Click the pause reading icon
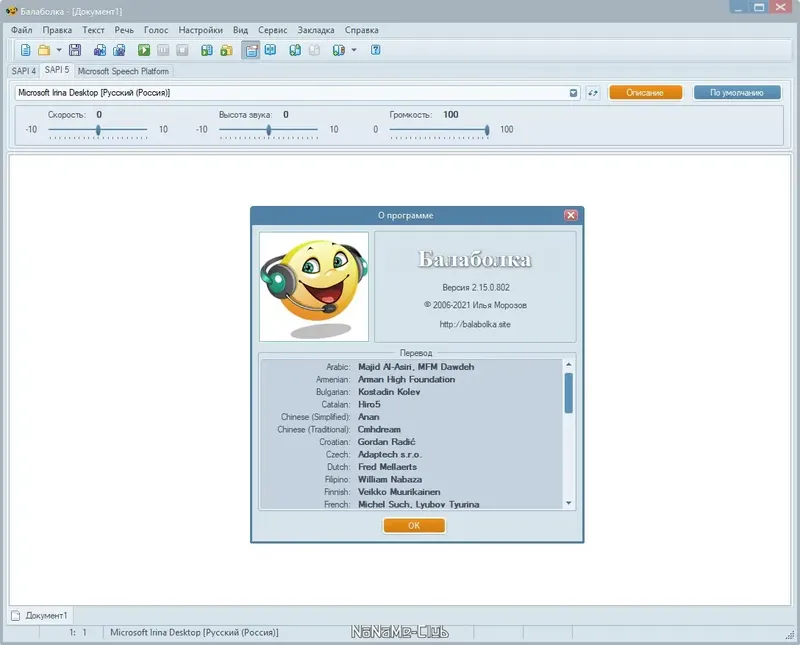Viewport: 800px width, 645px height. click(163, 50)
